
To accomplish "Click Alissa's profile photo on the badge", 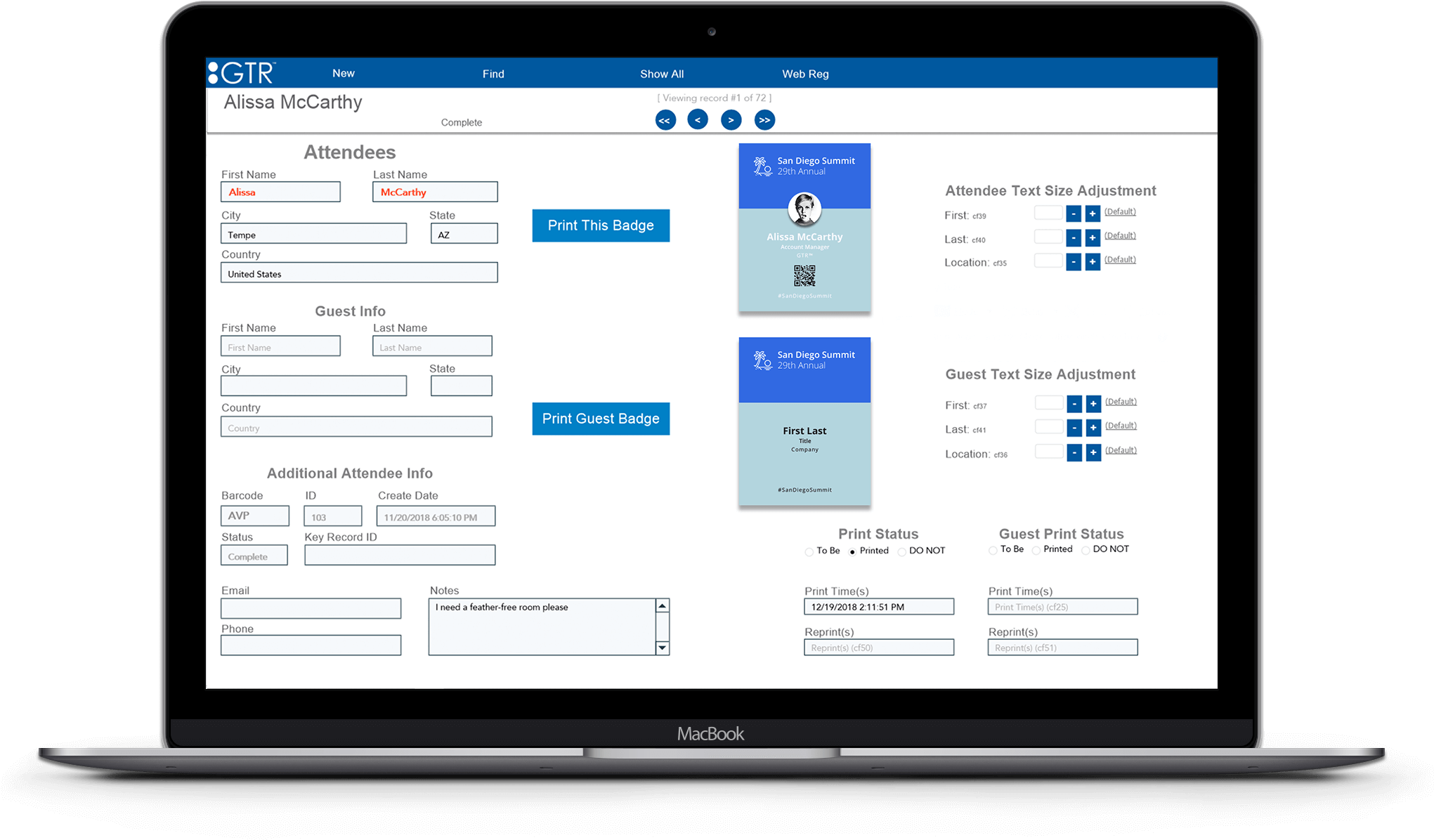I will tap(804, 209).
